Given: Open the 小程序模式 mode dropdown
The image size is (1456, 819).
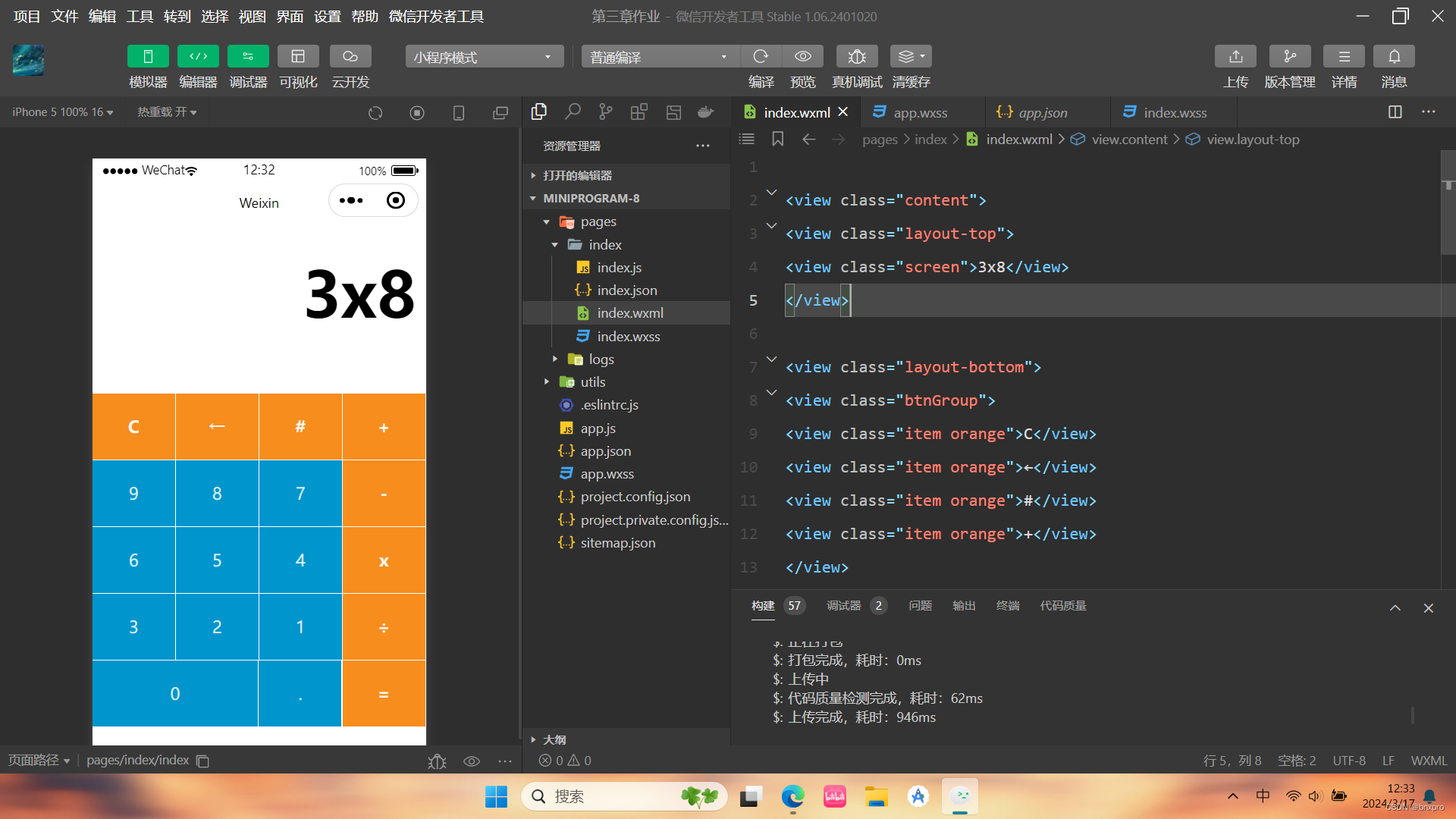Looking at the screenshot, I should coord(484,57).
